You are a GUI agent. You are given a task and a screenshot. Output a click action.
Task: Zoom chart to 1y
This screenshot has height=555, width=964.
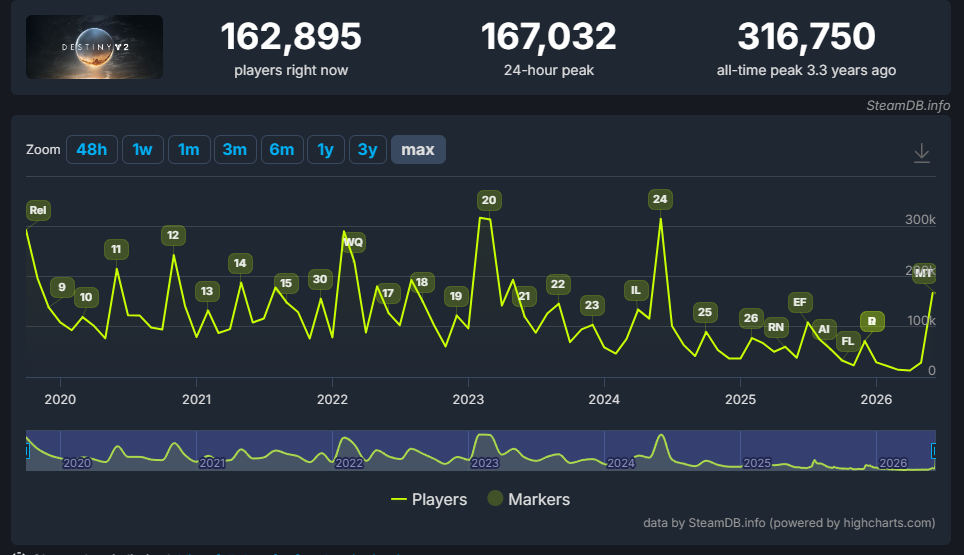click(326, 149)
